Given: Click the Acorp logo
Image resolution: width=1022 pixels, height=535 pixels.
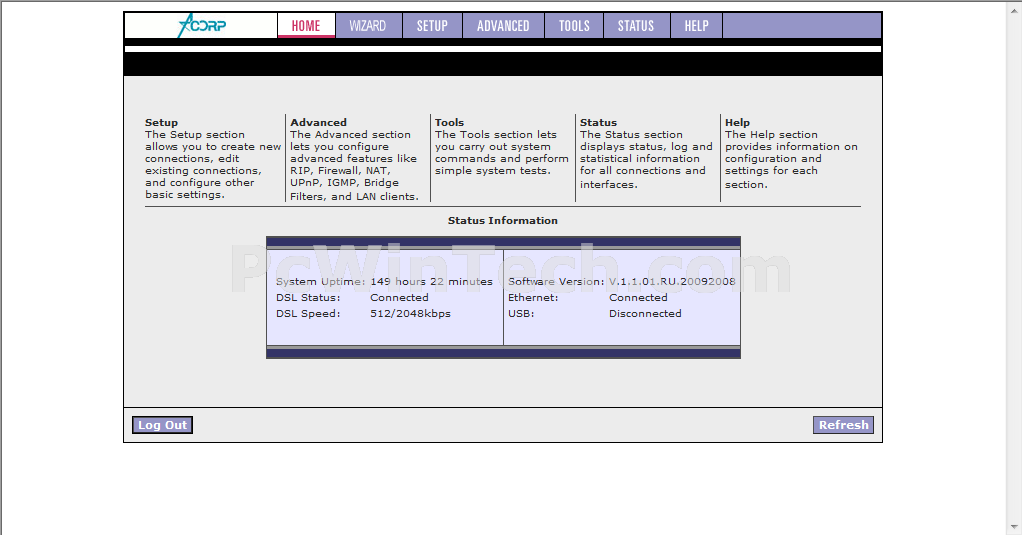Looking at the screenshot, I should coord(202,25).
